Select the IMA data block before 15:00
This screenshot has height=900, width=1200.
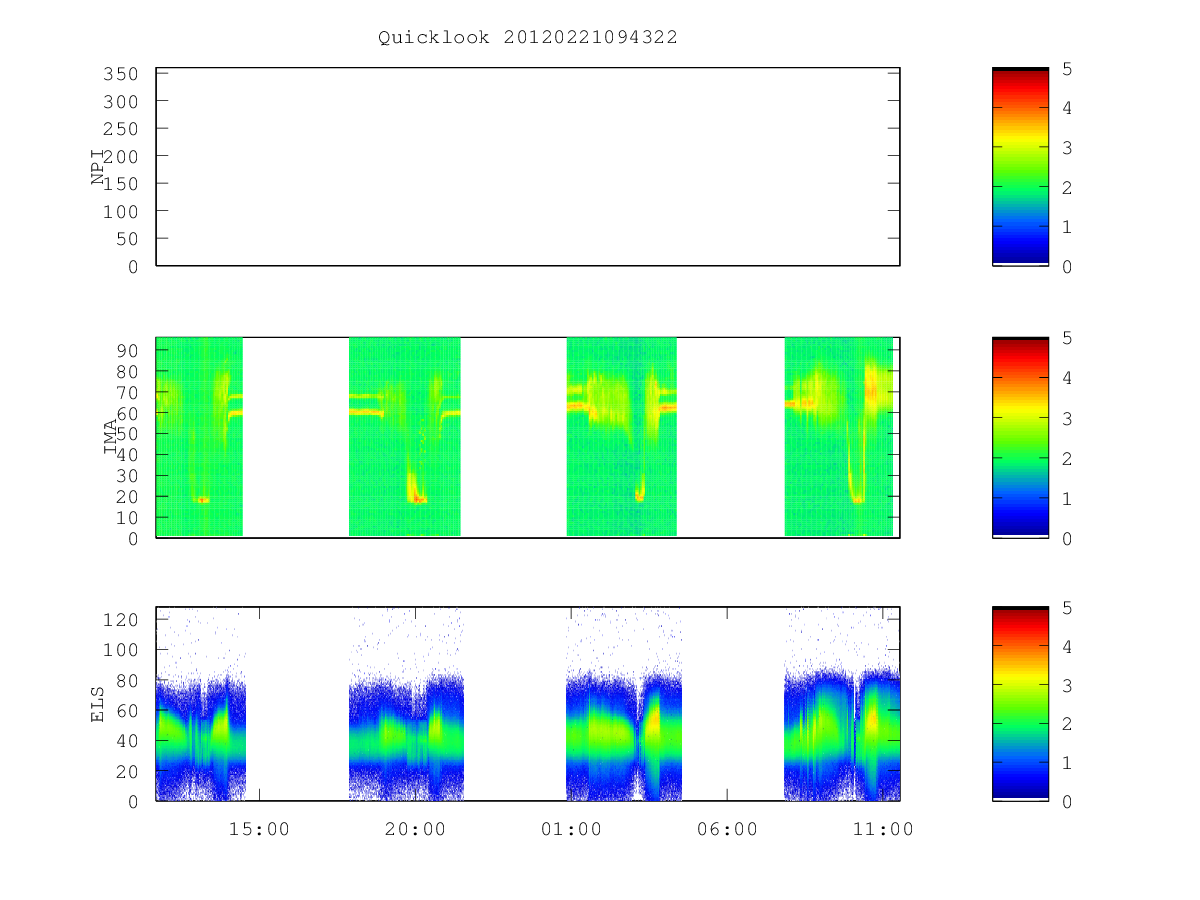click(x=199, y=437)
